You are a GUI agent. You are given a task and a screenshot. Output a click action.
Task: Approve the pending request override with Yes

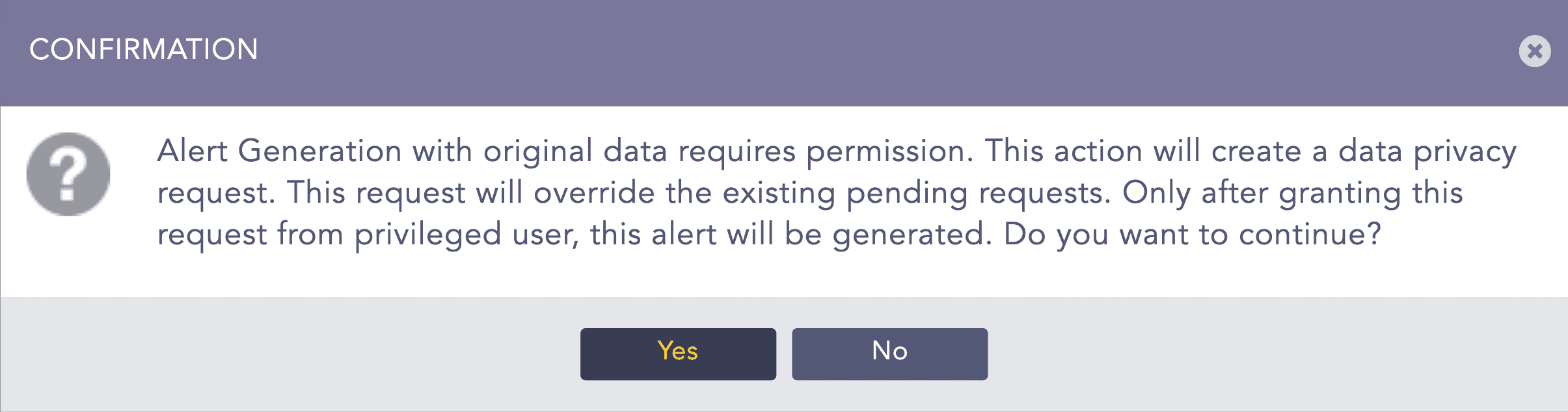(x=679, y=353)
